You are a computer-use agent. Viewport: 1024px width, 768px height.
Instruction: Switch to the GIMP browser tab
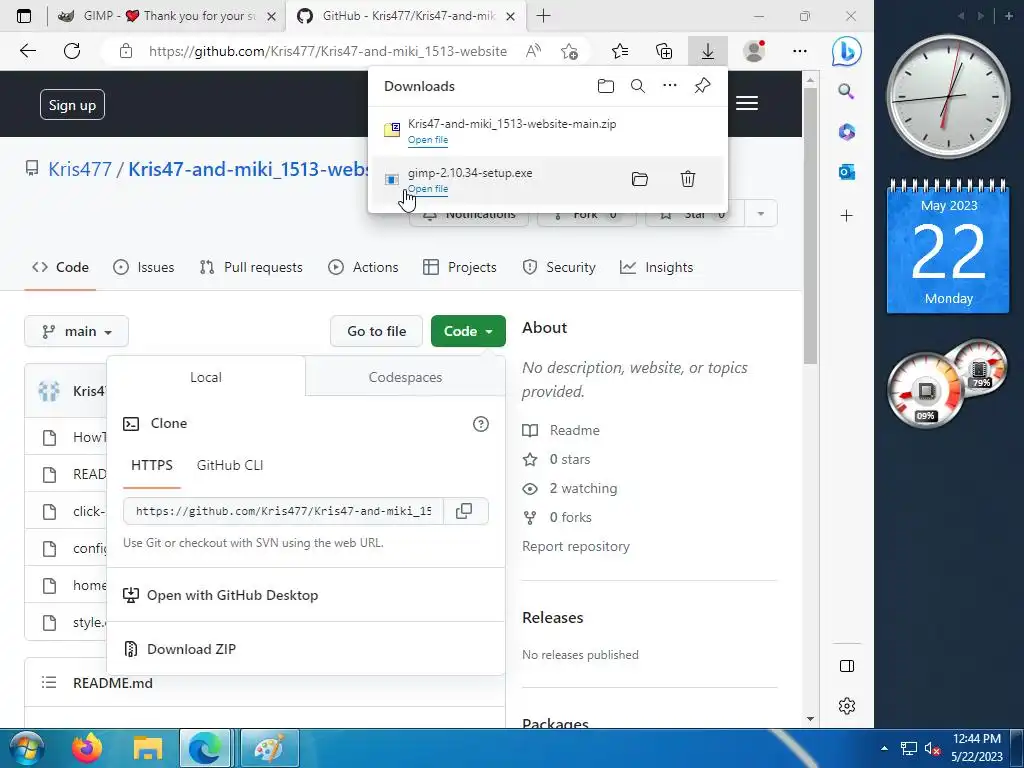167,16
